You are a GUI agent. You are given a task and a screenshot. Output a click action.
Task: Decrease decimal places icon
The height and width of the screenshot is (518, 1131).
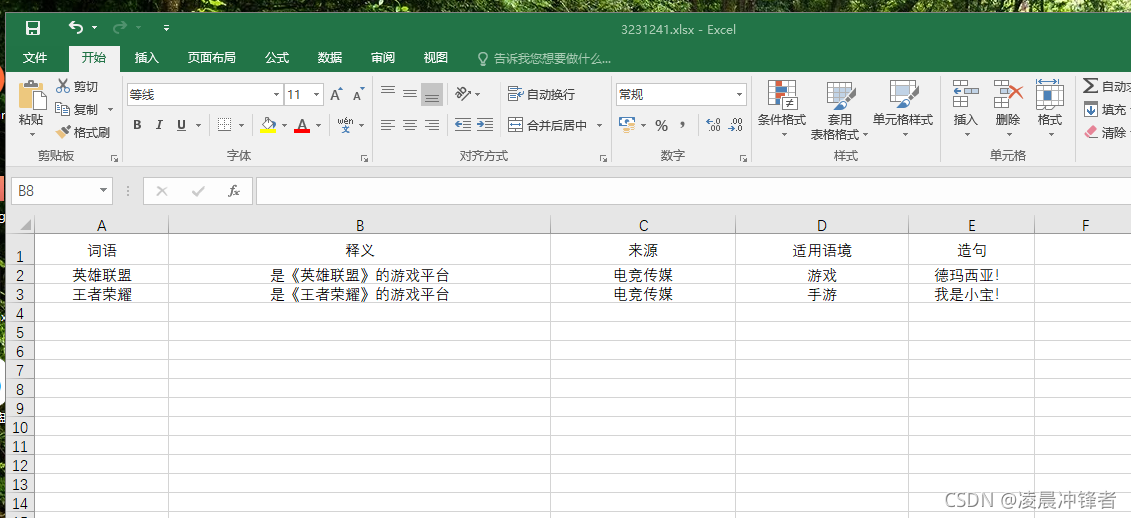tap(736, 126)
